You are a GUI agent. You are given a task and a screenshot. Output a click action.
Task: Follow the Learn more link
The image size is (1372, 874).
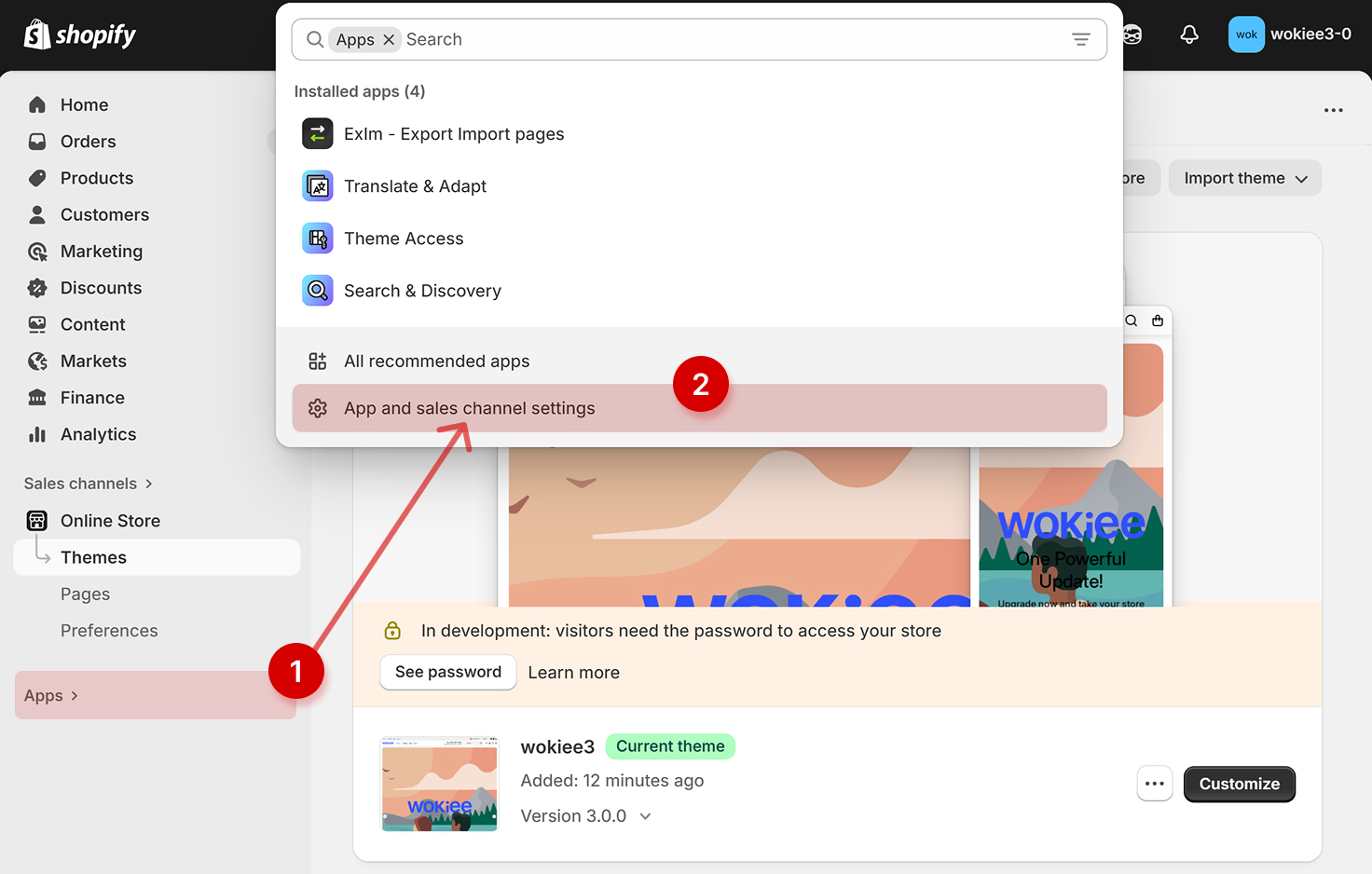pos(573,673)
